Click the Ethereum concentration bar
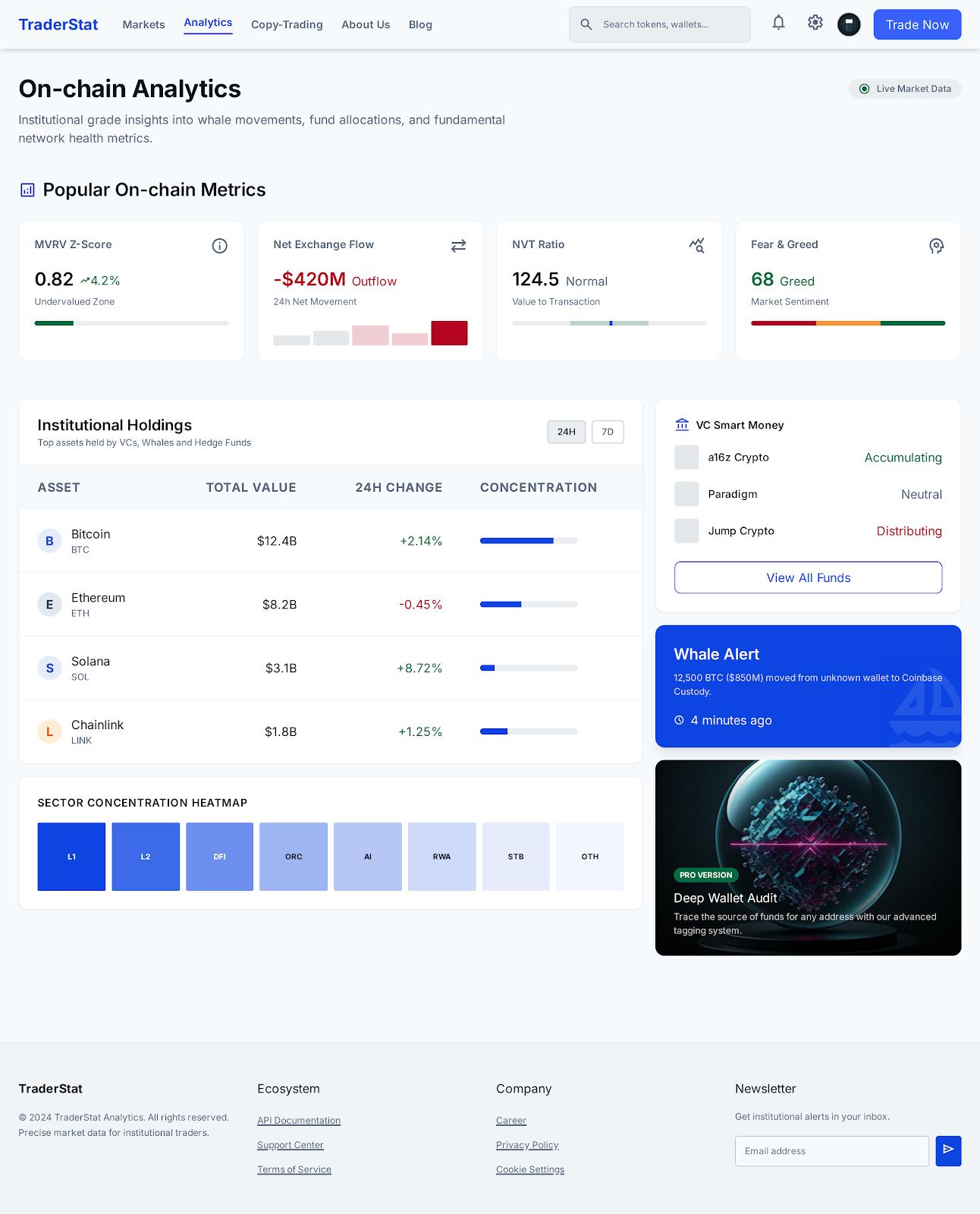Viewport: 980px width, 1214px height. pos(529,605)
